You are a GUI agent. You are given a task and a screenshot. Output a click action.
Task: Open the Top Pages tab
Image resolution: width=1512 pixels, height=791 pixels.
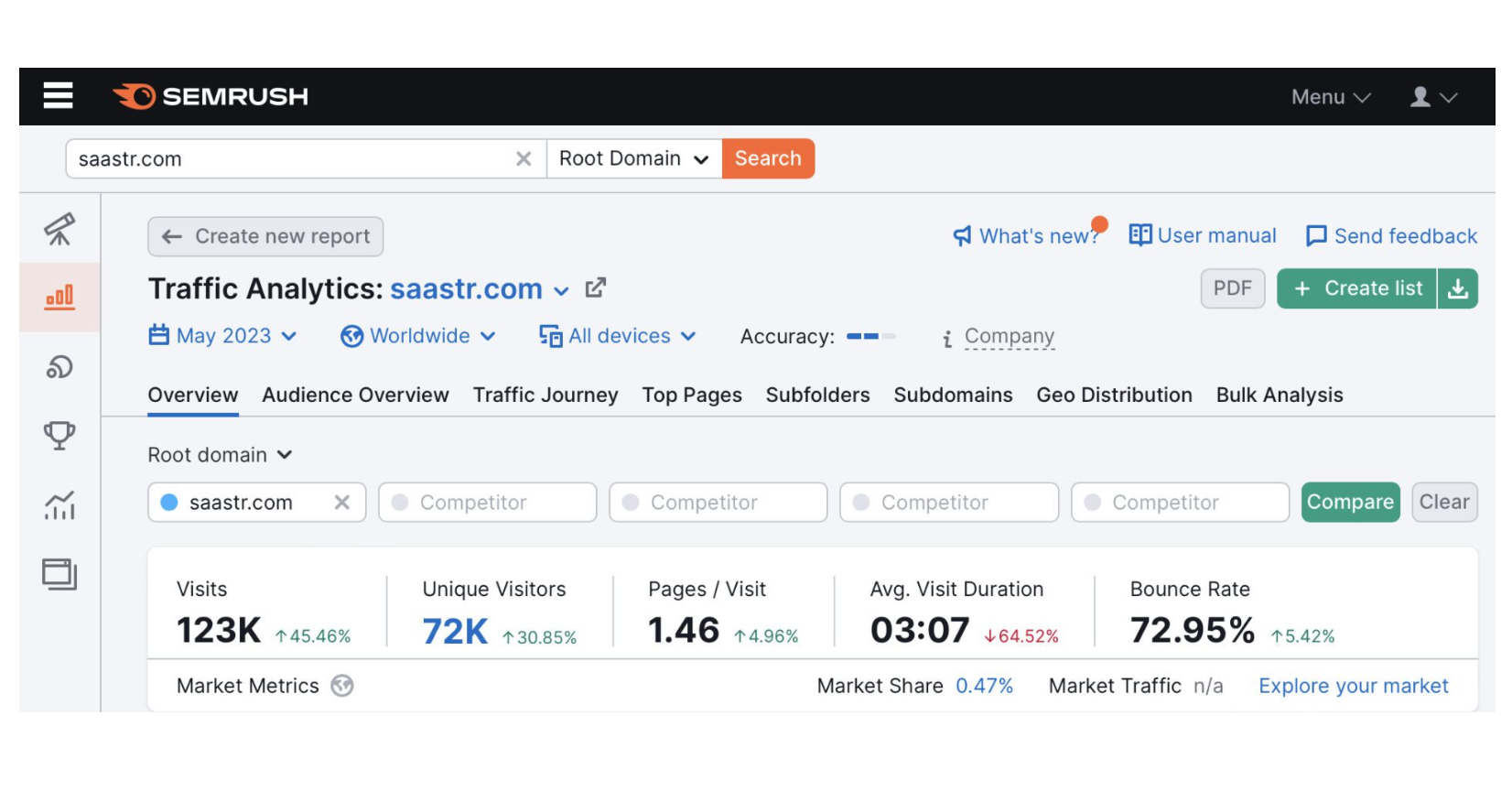click(692, 395)
